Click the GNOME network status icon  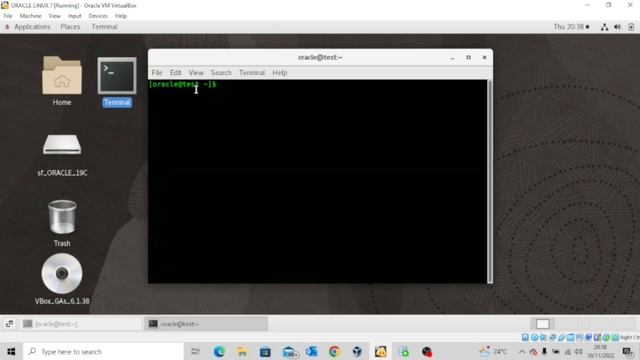pyautogui.click(x=604, y=27)
